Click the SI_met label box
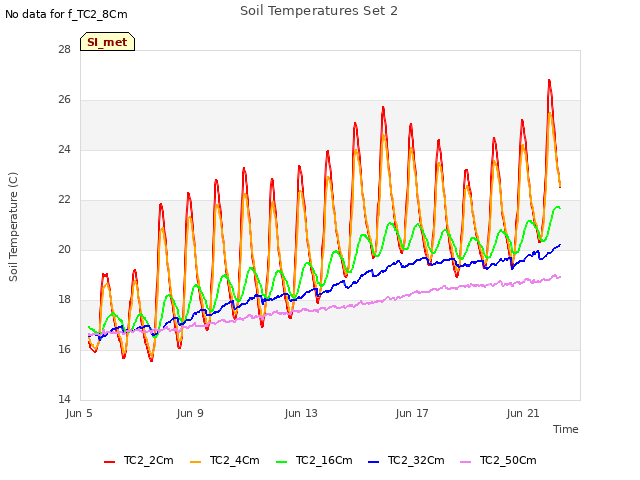Viewport: 640px width, 480px height. pos(107,42)
